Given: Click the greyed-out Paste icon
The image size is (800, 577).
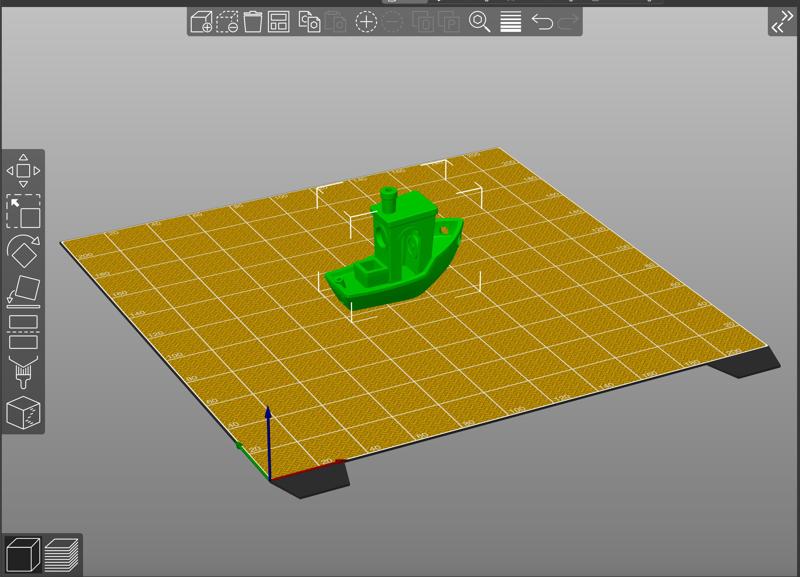Looking at the screenshot, I should 335,22.
